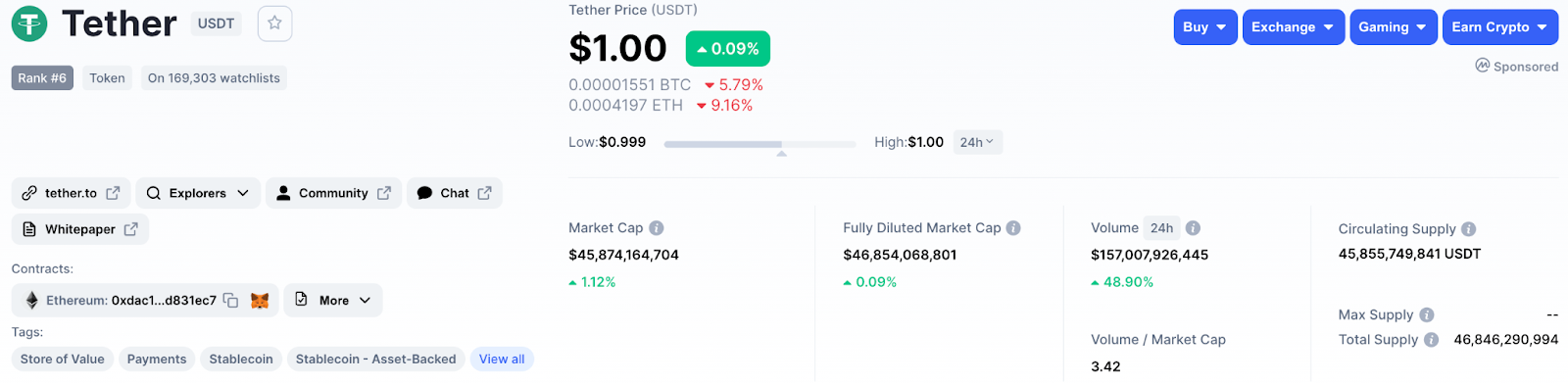
Task: Add Tether to watchlist with star icon
Action: coord(274,24)
